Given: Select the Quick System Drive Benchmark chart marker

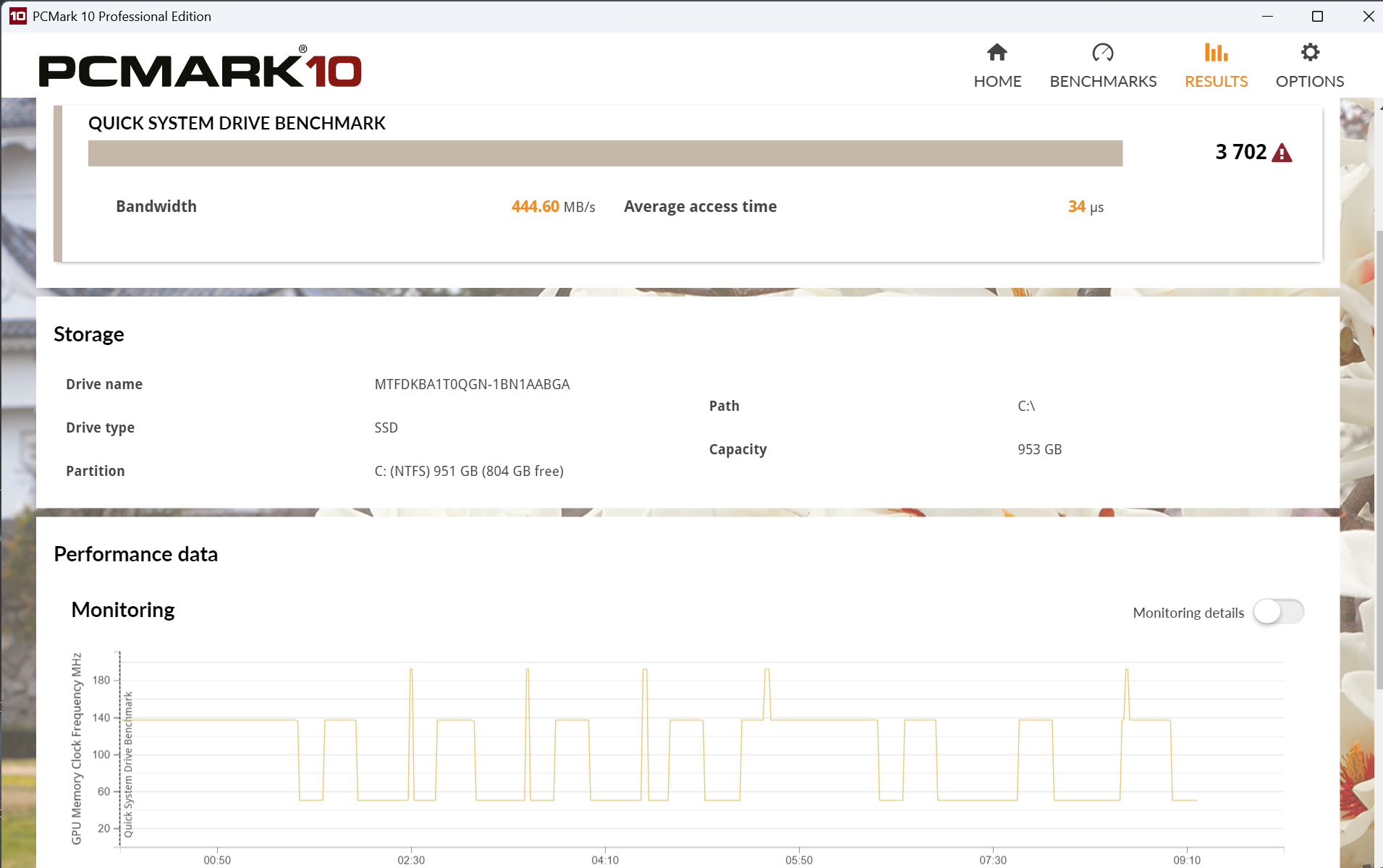Looking at the screenshot, I should (x=128, y=765).
